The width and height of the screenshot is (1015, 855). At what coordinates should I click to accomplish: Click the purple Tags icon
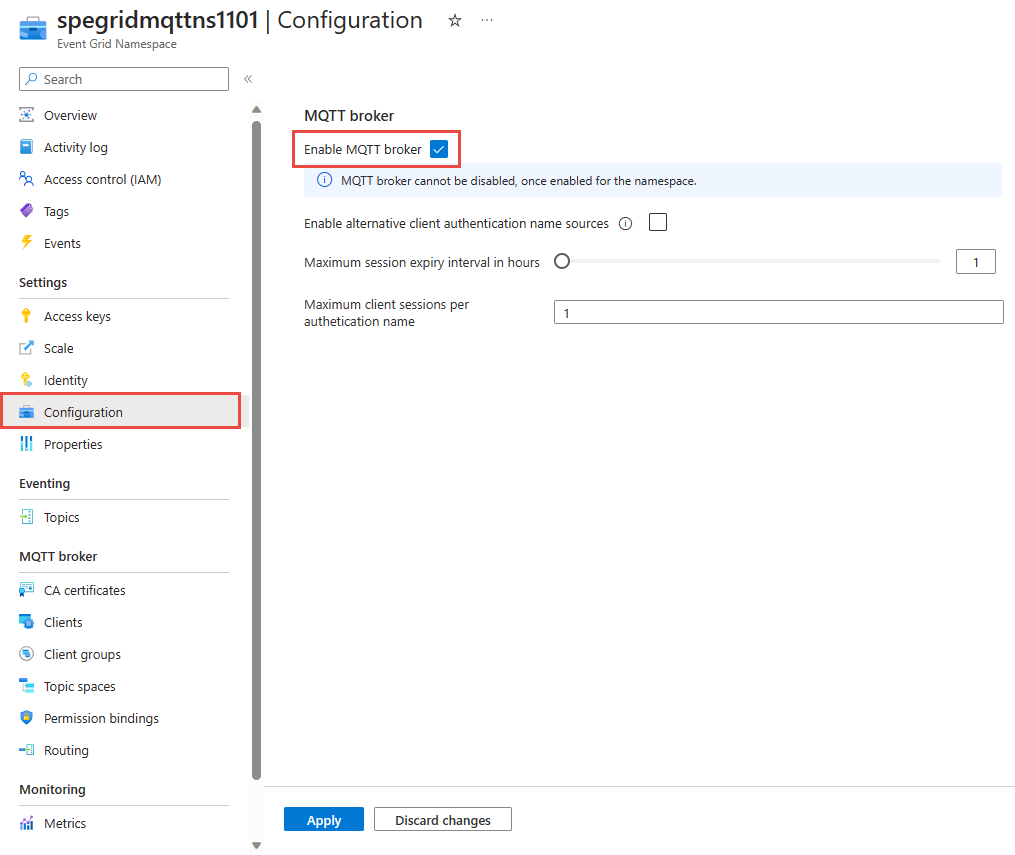click(27, 211)
